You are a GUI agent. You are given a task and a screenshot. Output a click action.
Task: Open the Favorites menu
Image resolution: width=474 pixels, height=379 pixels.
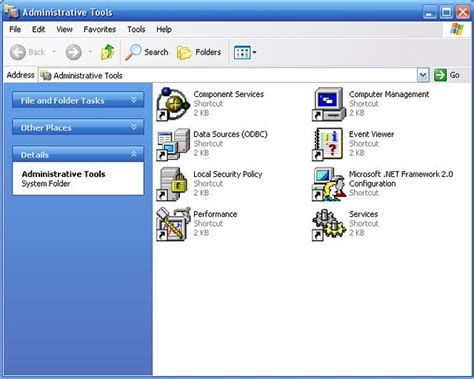[x=100, y=29]
